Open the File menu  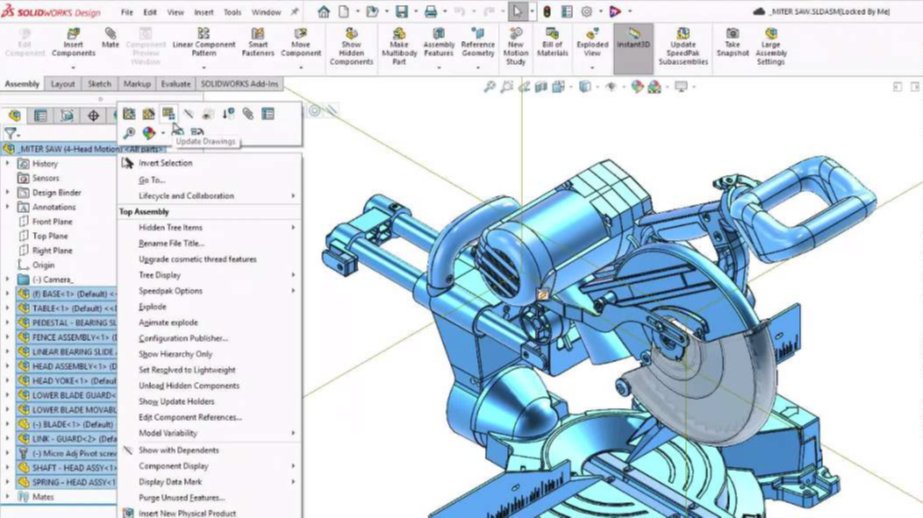click(x=127, y=12)
